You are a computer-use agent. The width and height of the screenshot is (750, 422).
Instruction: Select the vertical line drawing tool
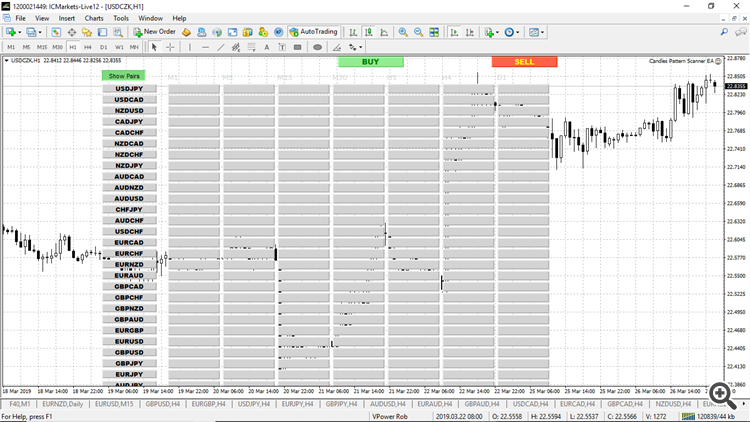pos(190,47)
